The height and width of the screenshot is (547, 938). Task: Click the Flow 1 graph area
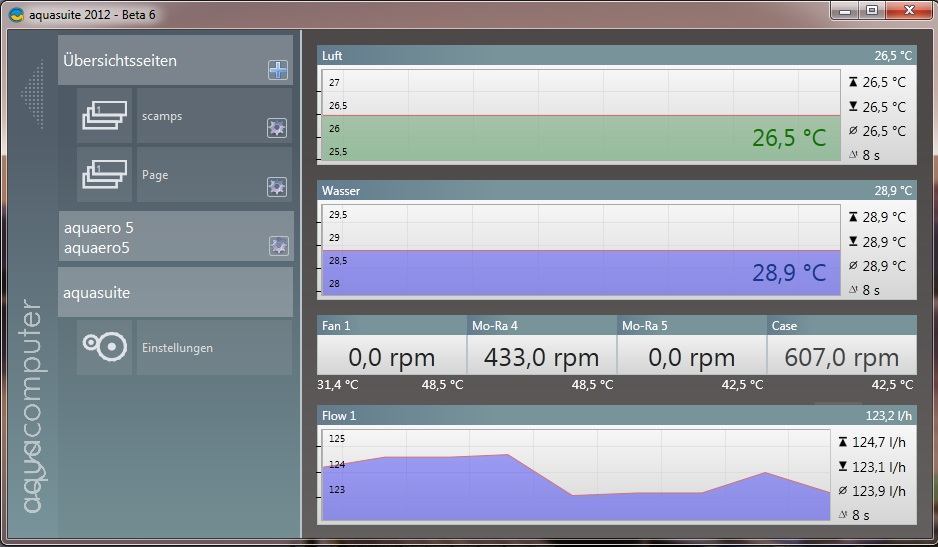coord(575,475)
